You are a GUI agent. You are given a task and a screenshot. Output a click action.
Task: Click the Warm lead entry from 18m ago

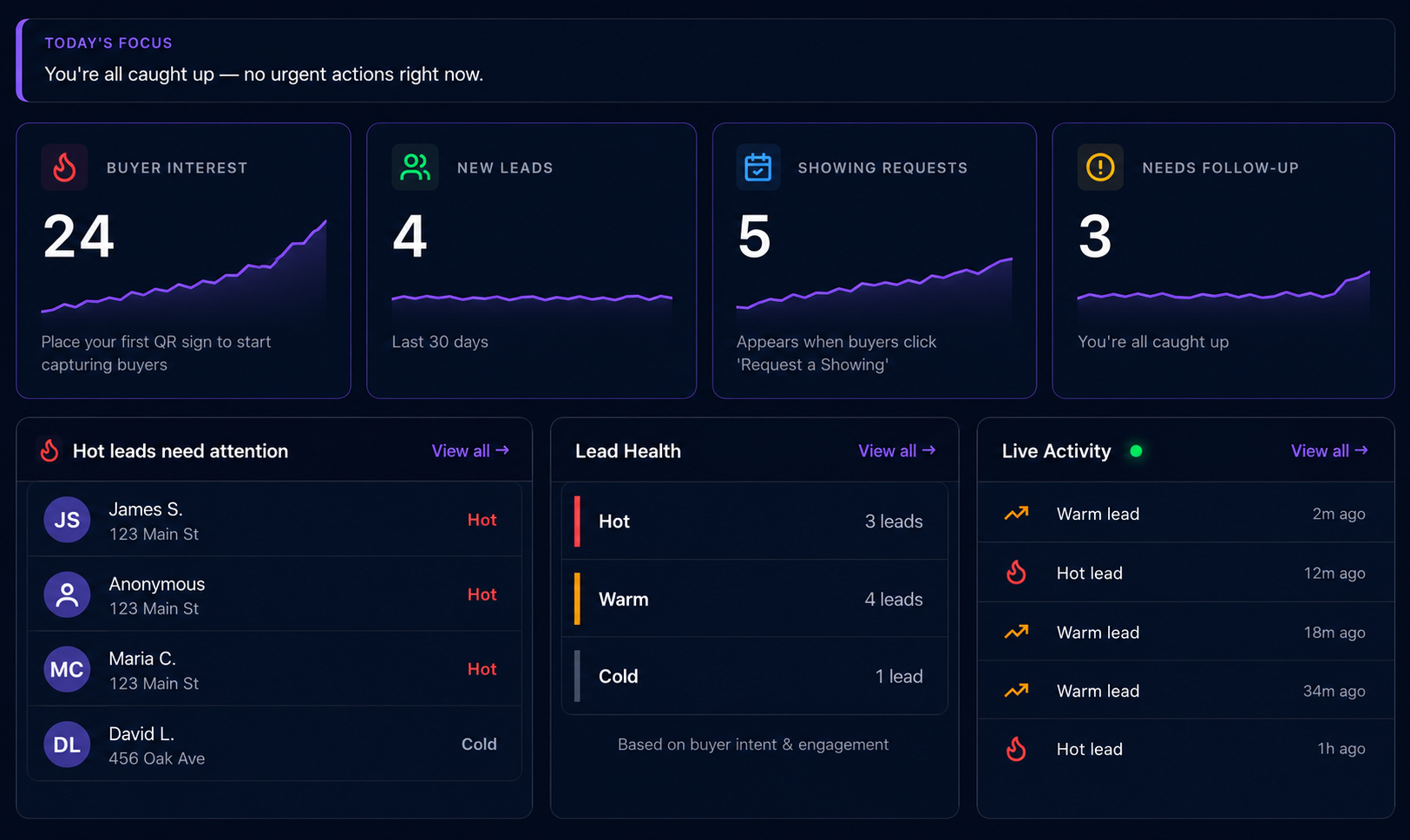(x=1185, y=633)
